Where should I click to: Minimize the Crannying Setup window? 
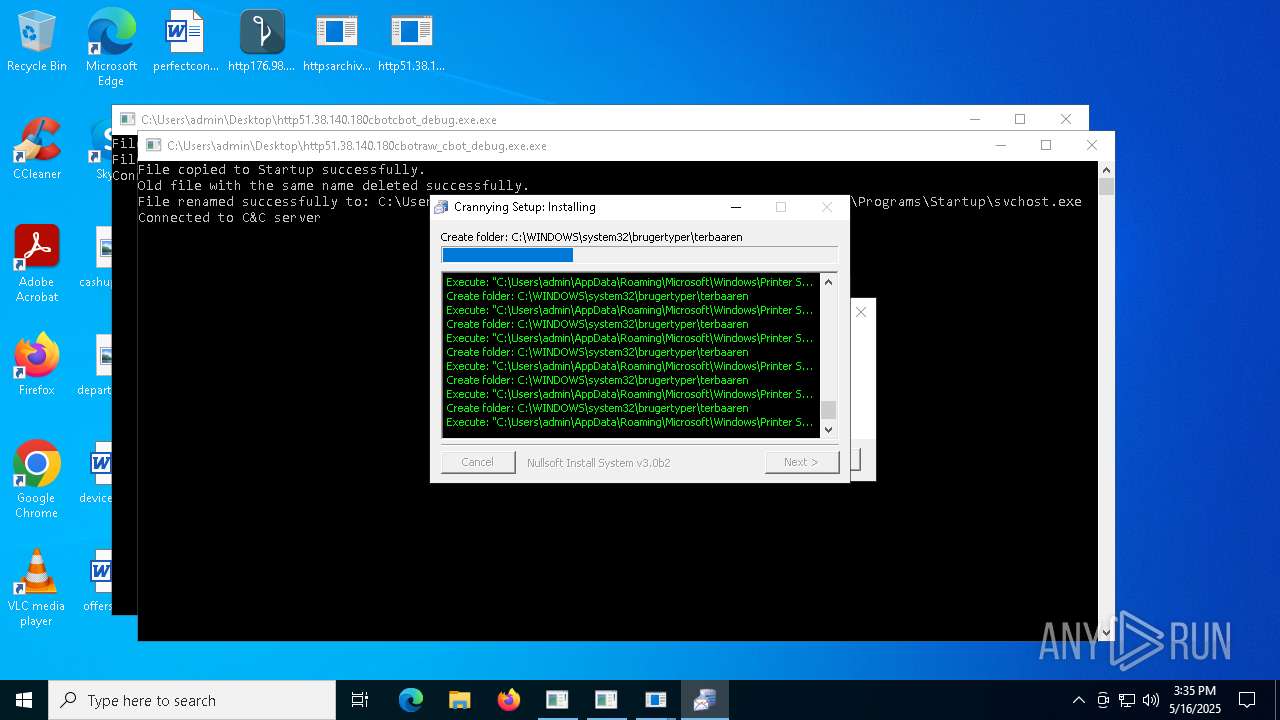[x=736, y=207]
